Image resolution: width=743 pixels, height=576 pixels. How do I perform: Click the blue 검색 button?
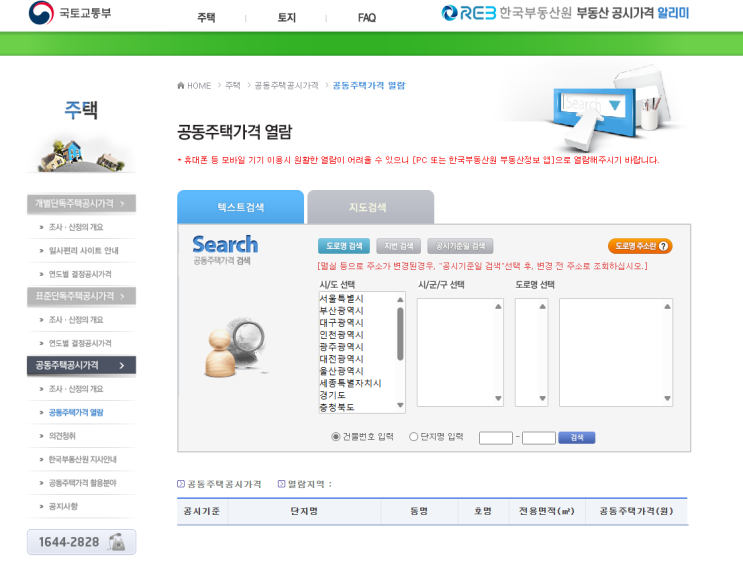(577, 438)
